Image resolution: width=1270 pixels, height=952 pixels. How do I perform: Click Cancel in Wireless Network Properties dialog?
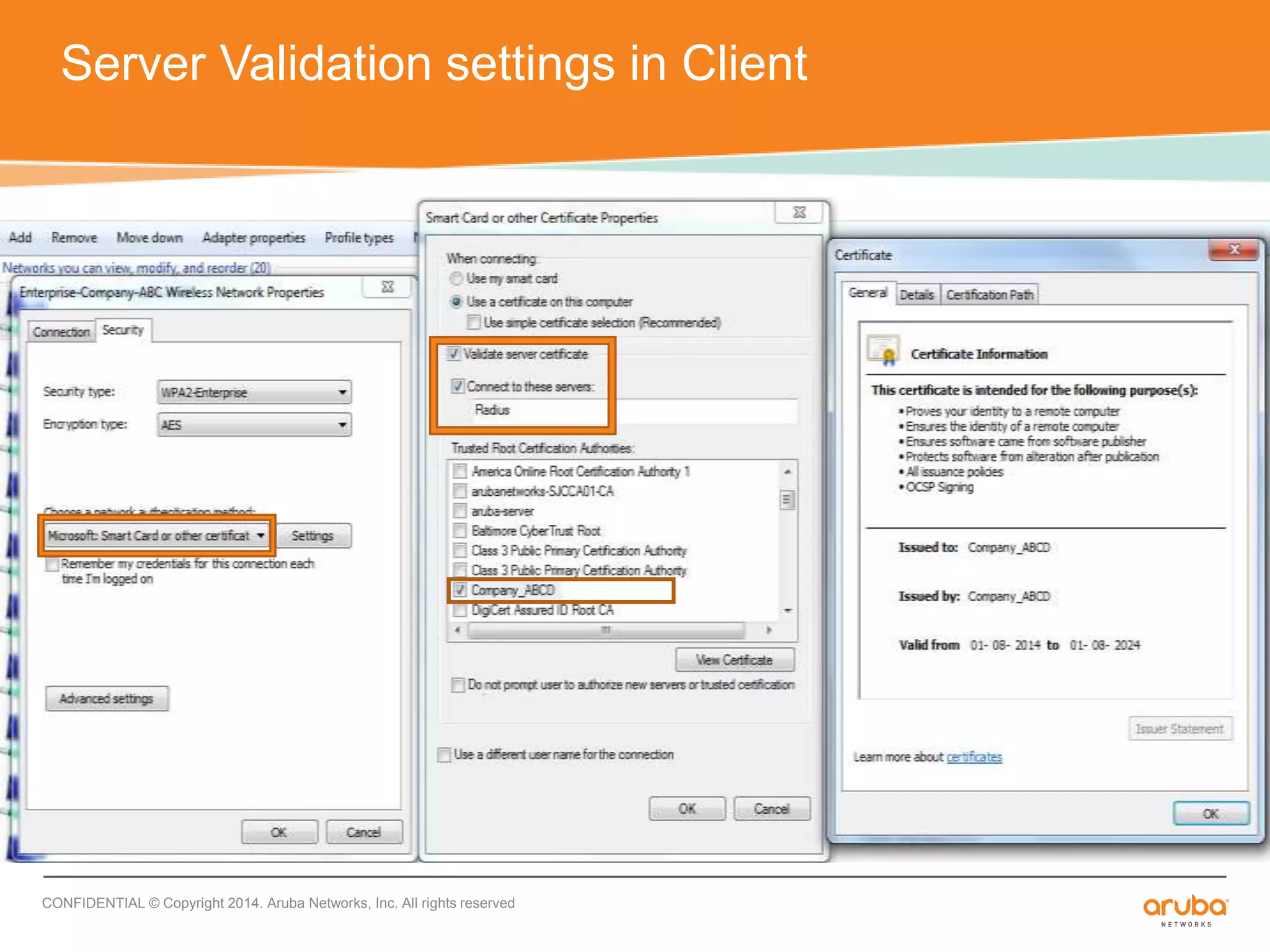click(363, 832)
